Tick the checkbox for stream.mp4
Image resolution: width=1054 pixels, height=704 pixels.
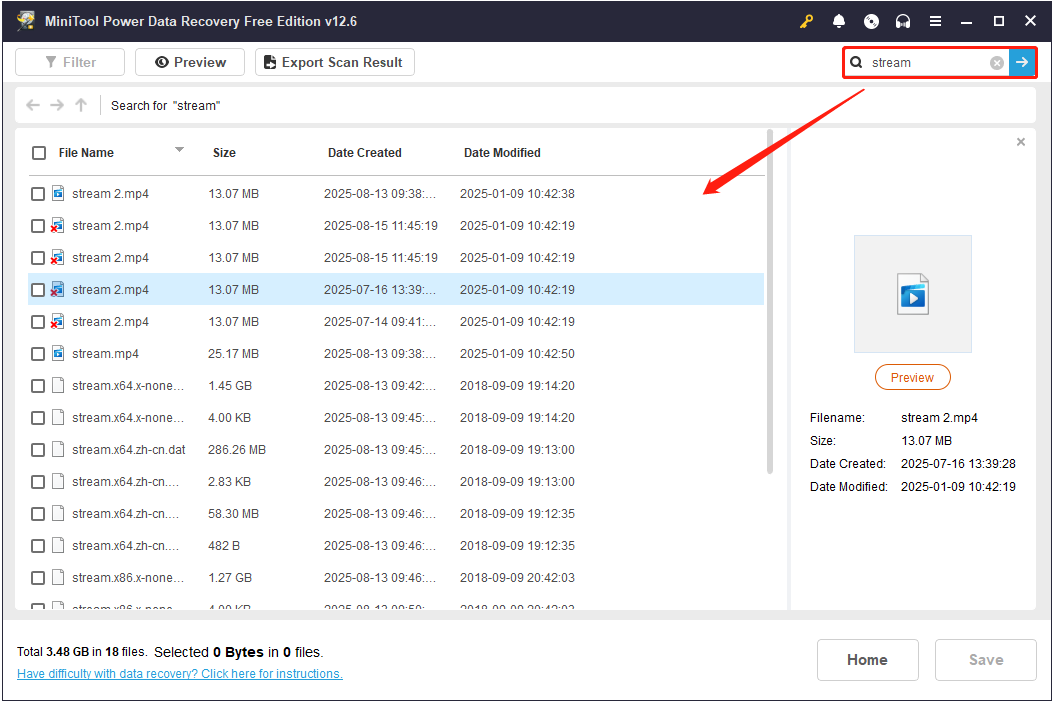(38, 354)
